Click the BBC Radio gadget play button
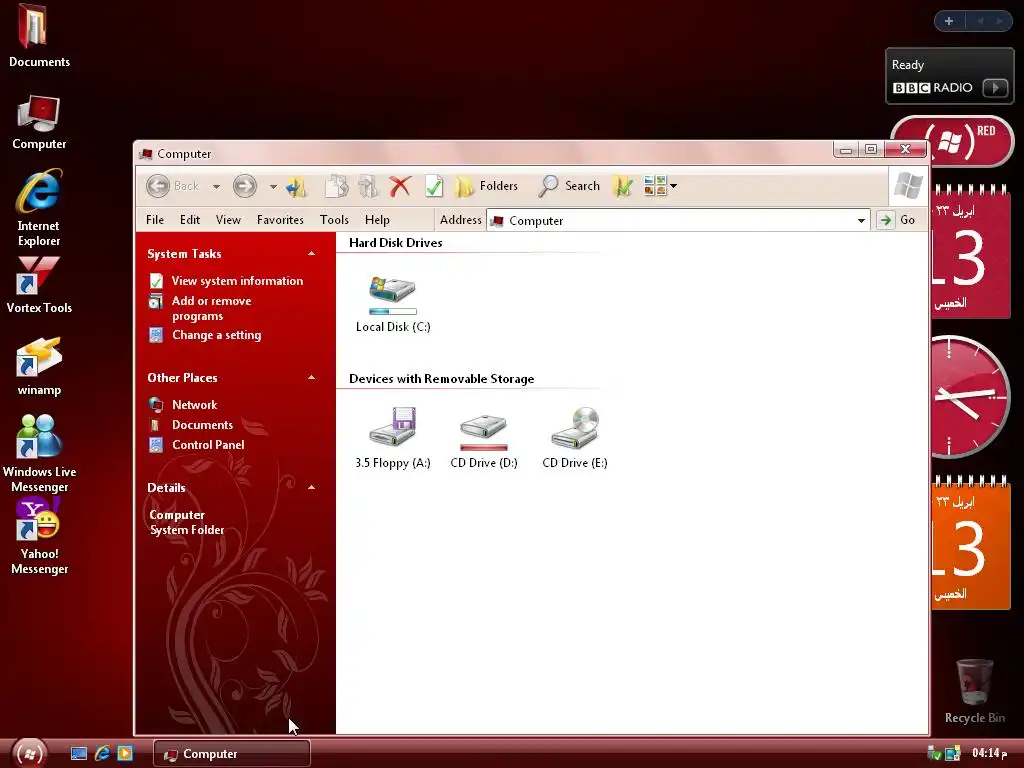The image size is (1024, 768). (x=995, y=88)
